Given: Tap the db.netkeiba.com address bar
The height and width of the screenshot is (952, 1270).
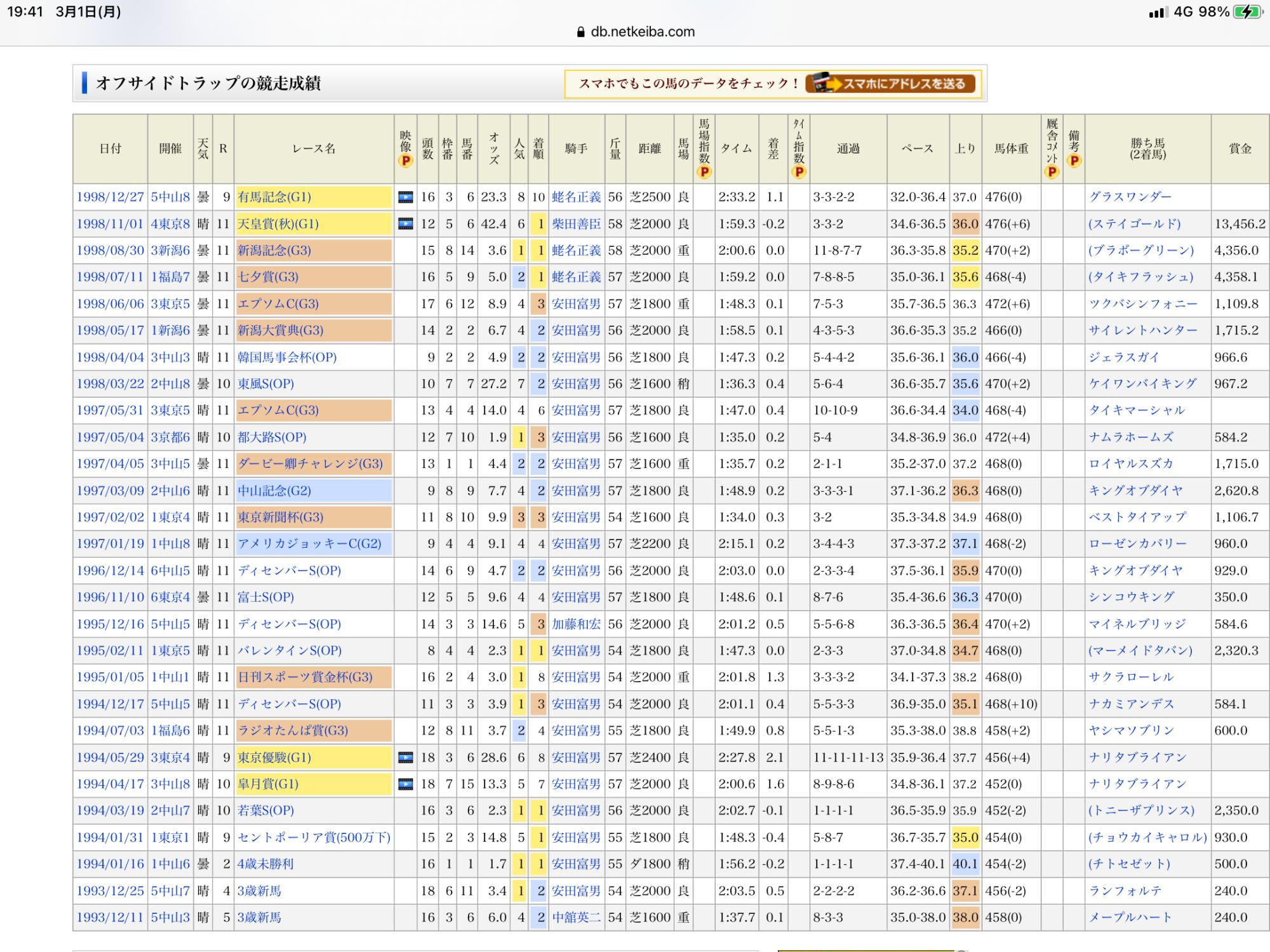Looking at the screenshot, I should point(635,32).
